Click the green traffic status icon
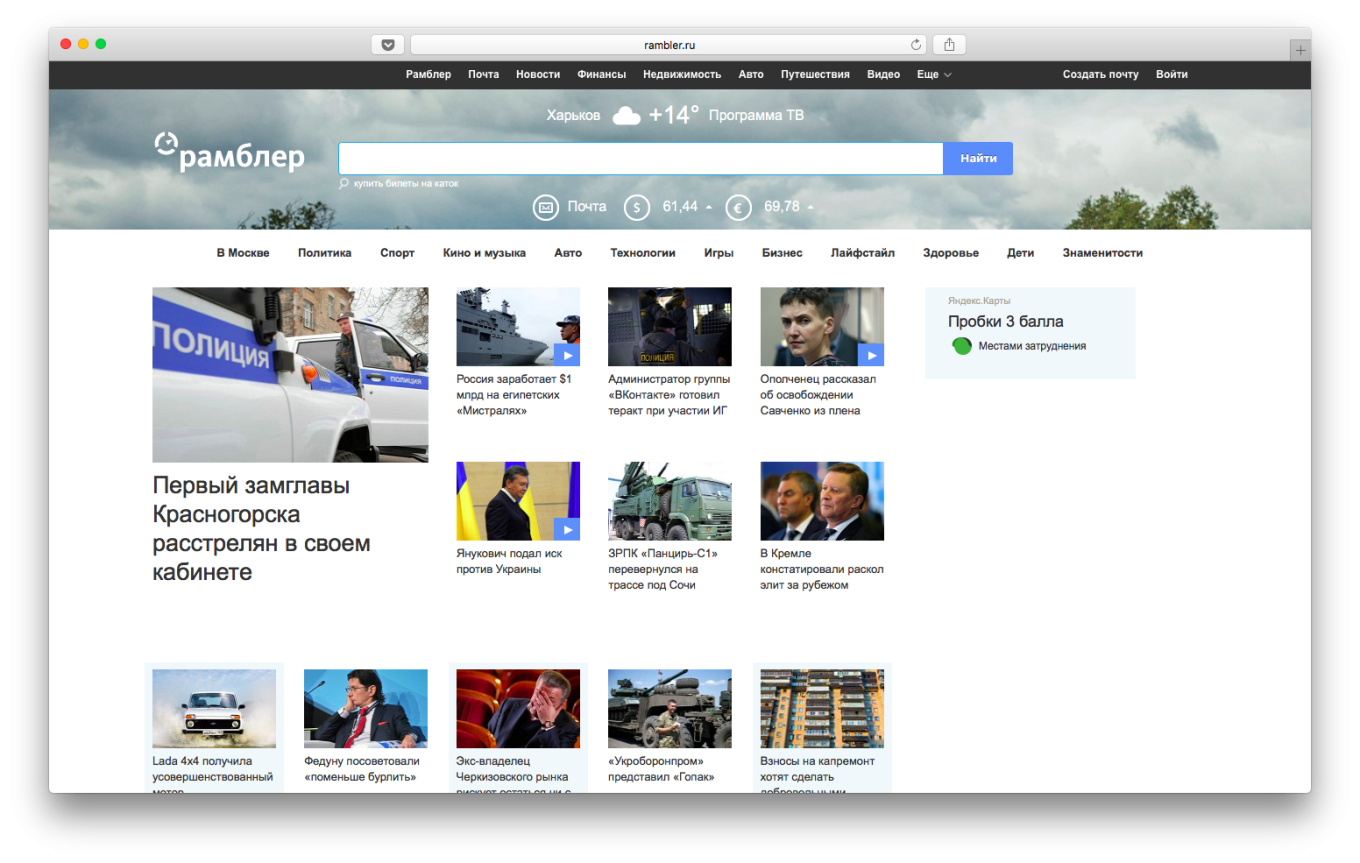Screen dimensions: 1360x863 pos(962,346)
